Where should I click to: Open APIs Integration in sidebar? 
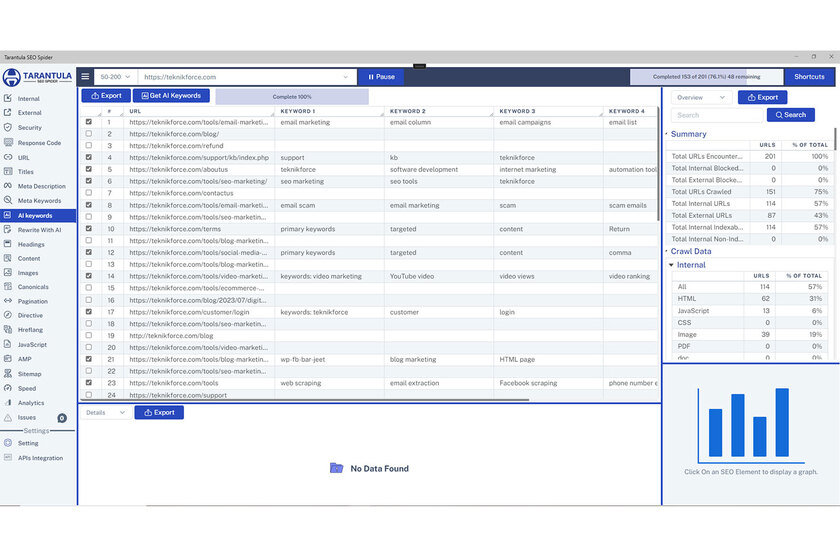(x=40, y=458)
